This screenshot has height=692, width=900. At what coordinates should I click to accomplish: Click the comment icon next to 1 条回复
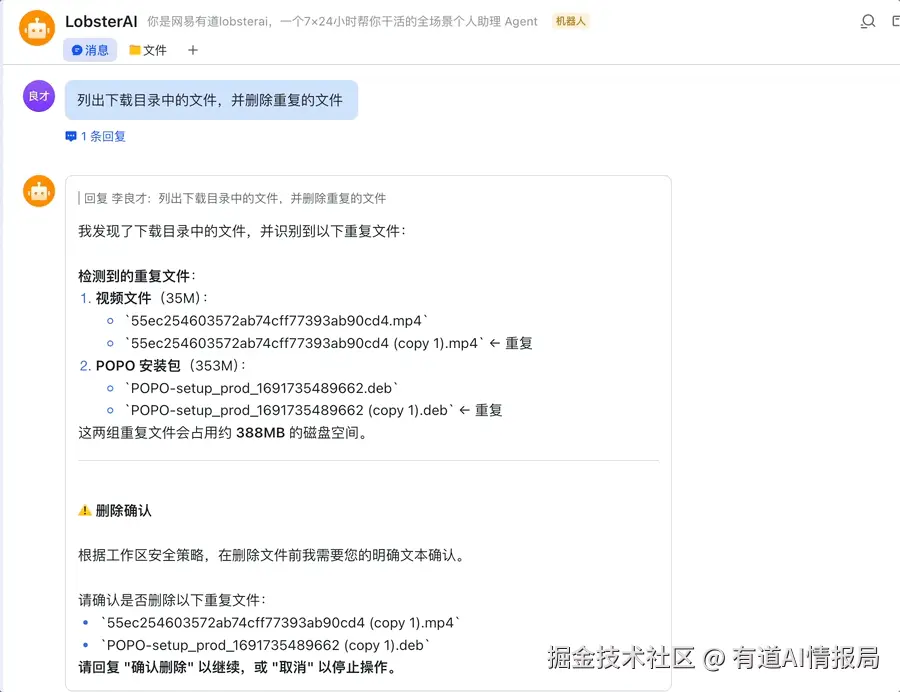click(x=69, y=136)
